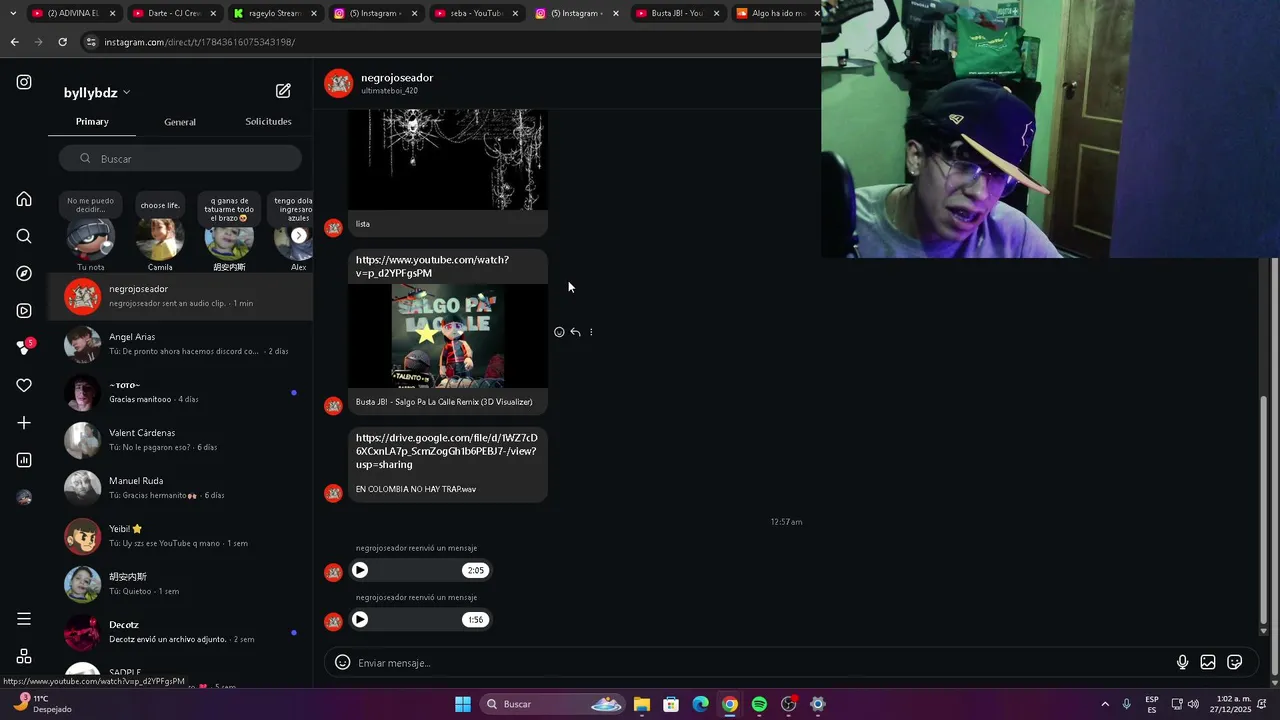Screen dimensions: 1280x720
Task: Close the ADIVINA EL browser tab
Action: 112,14
